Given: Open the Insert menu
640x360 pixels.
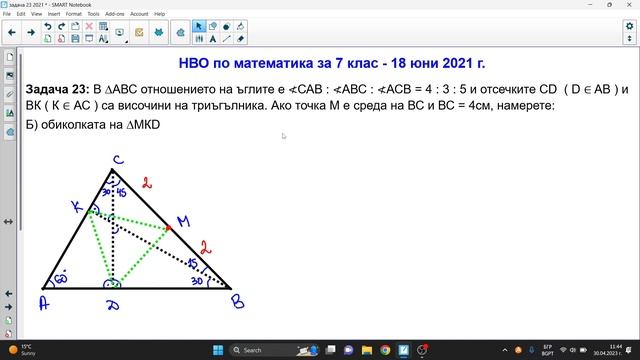Looking at the screenshot, I should point(54,14).
